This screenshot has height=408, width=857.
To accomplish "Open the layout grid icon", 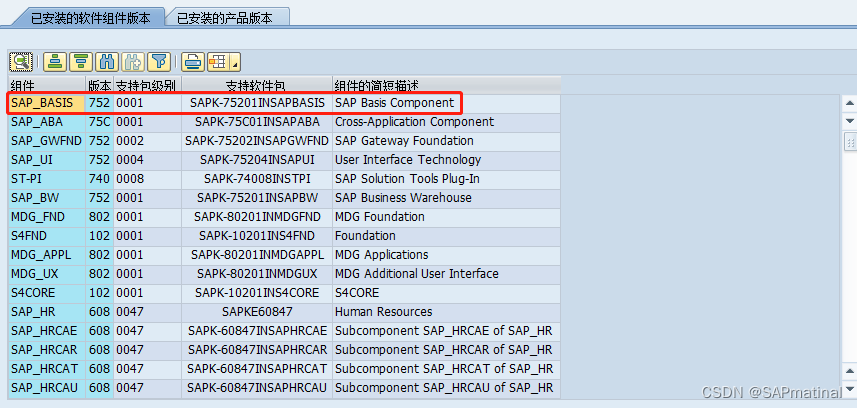I will pyautogui.click(x=218, y=62).
